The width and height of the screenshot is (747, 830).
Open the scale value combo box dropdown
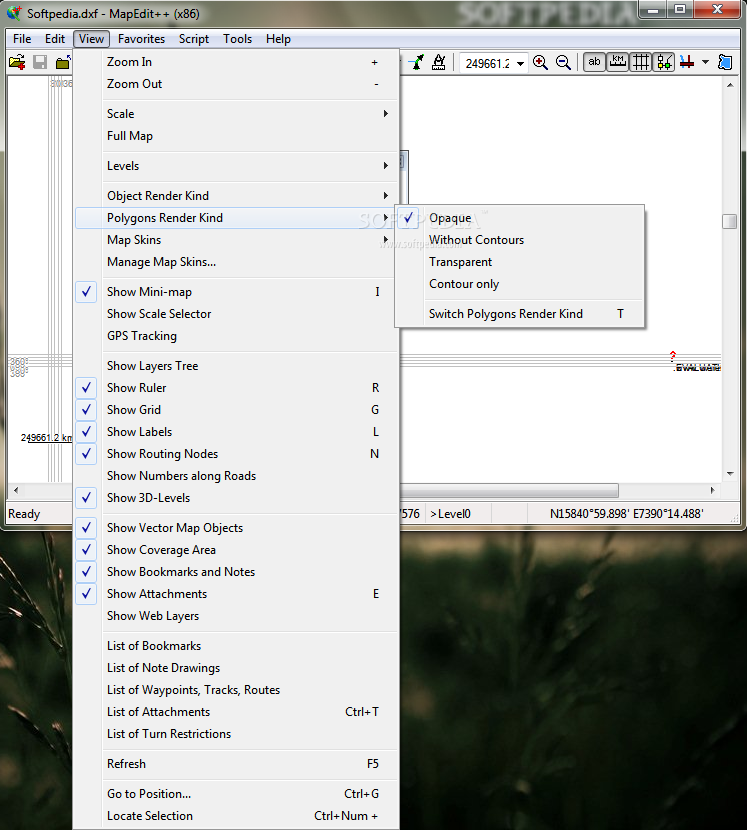click(x=520, y=64)
